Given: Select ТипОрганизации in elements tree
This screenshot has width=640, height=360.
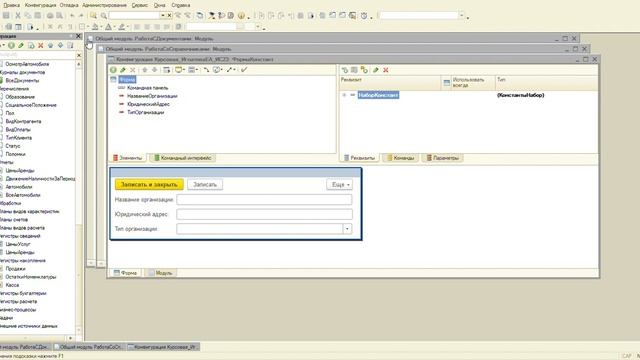Looking at the screenshot, I should pyautogui.click(x=145, y=112).
